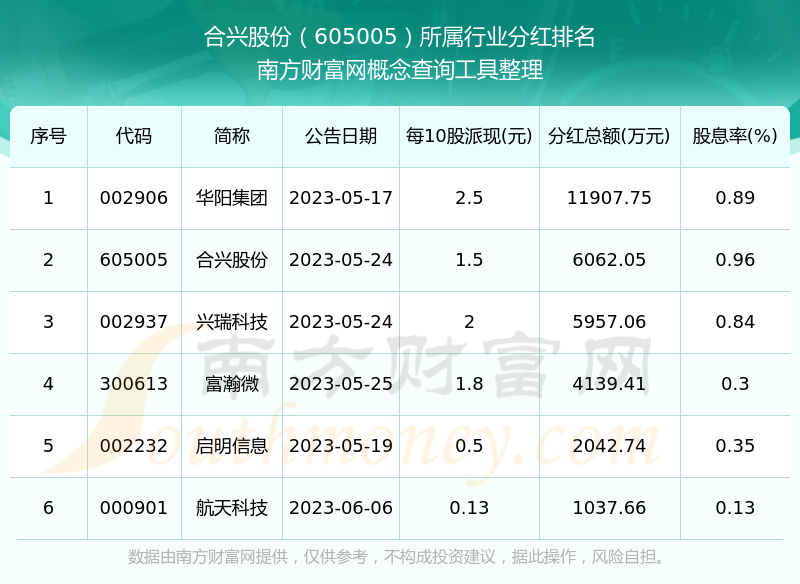Click the yield value 0.35
The height and width of the screenshot is (584, 800).
735,446
